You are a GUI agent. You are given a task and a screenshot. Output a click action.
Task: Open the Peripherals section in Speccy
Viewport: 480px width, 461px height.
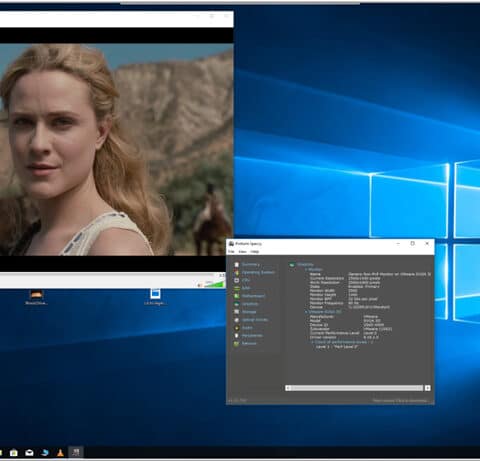249,336
